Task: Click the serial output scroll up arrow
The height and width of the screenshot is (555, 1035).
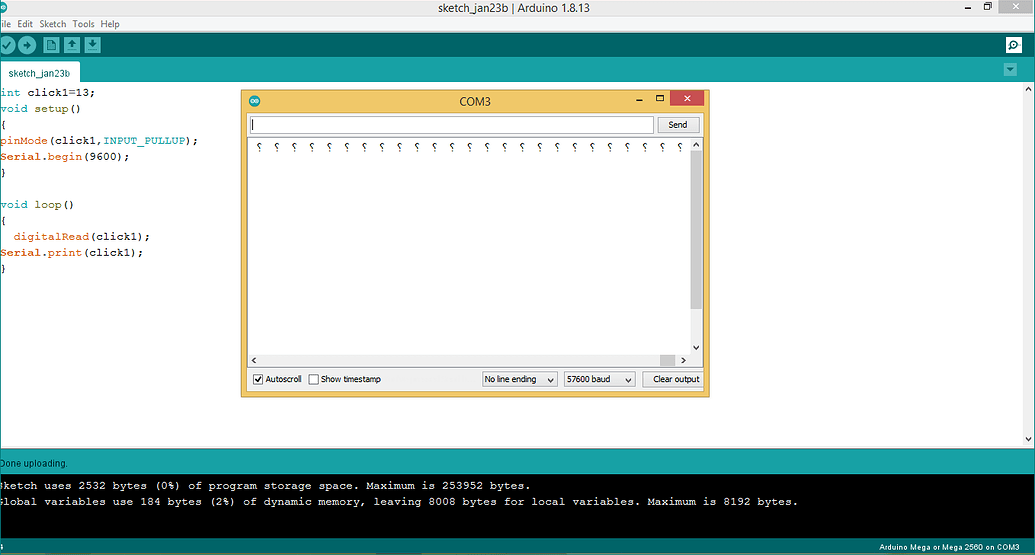Action: [x=696, y=145]
